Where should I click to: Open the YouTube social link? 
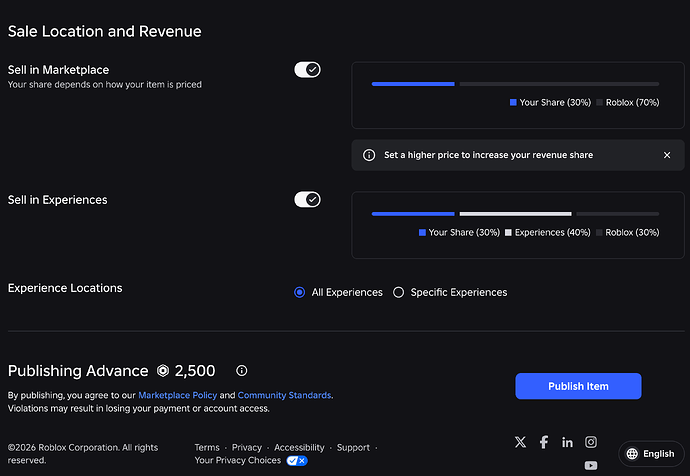click(x=591, y=465)
